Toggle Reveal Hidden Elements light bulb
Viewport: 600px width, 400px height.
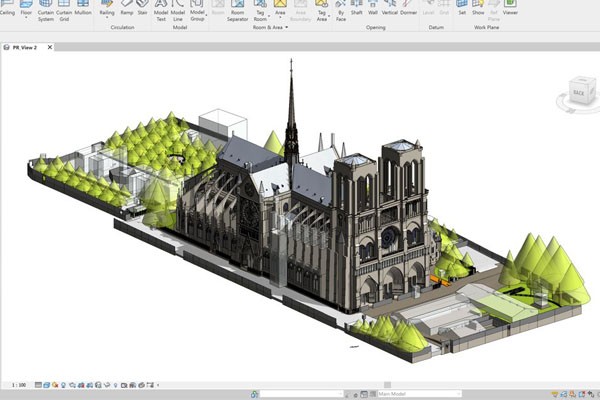coord(116,385)
